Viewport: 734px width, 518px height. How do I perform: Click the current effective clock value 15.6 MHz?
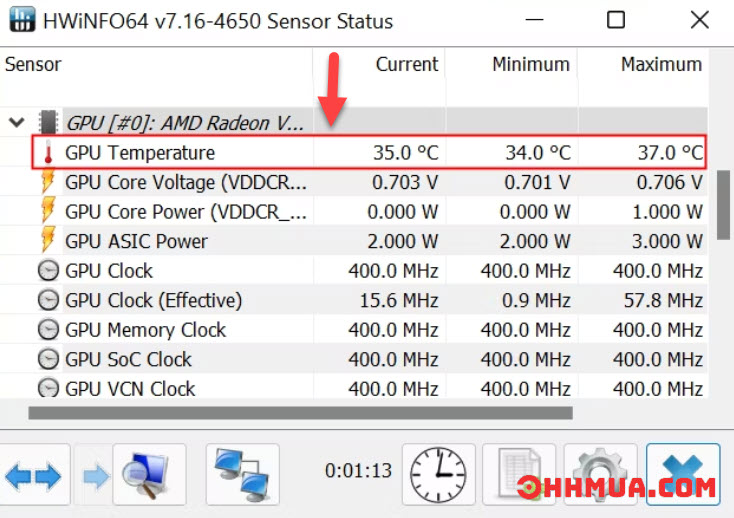[x=399, y=300]
